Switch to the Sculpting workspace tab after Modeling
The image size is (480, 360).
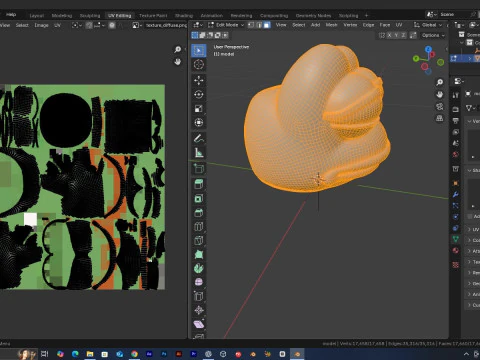coord(90,16)
